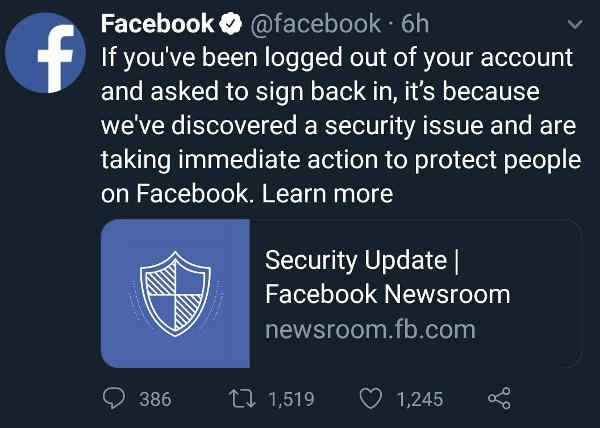
Task: Click the Learn more text
Action: click(x=328, y=193)
